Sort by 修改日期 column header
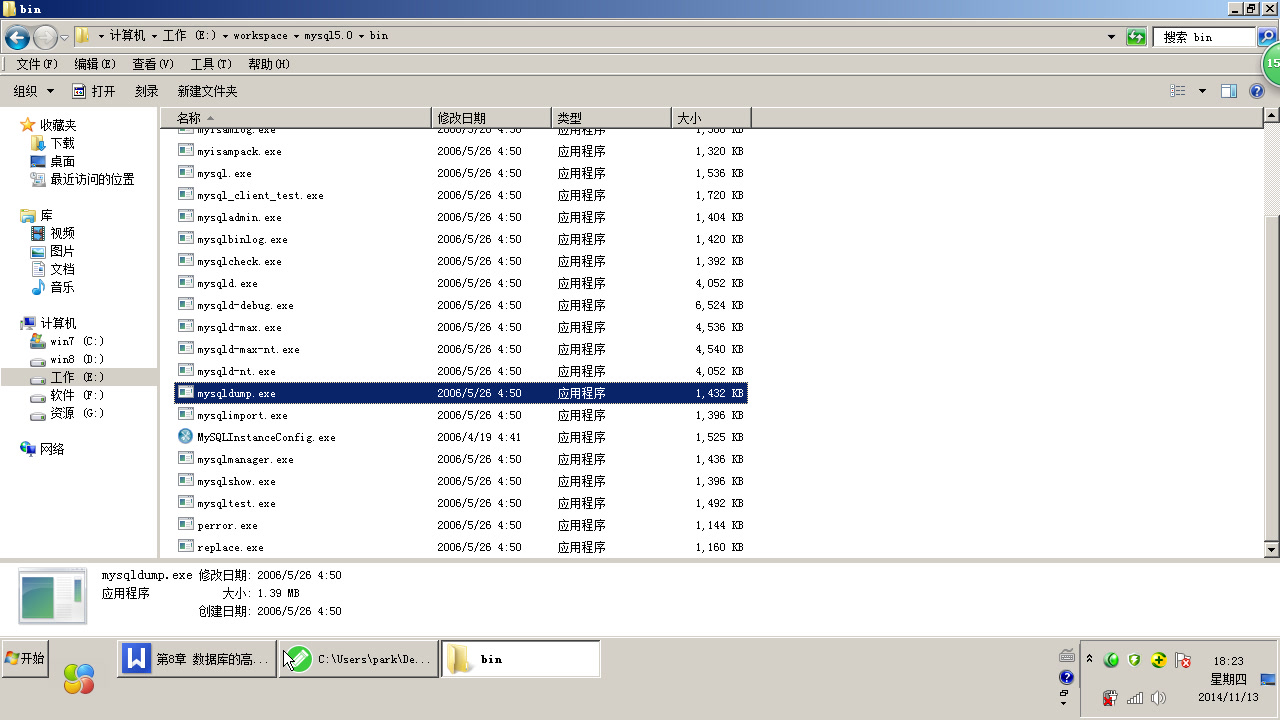 pyautogui.click(x=491, y=118)
